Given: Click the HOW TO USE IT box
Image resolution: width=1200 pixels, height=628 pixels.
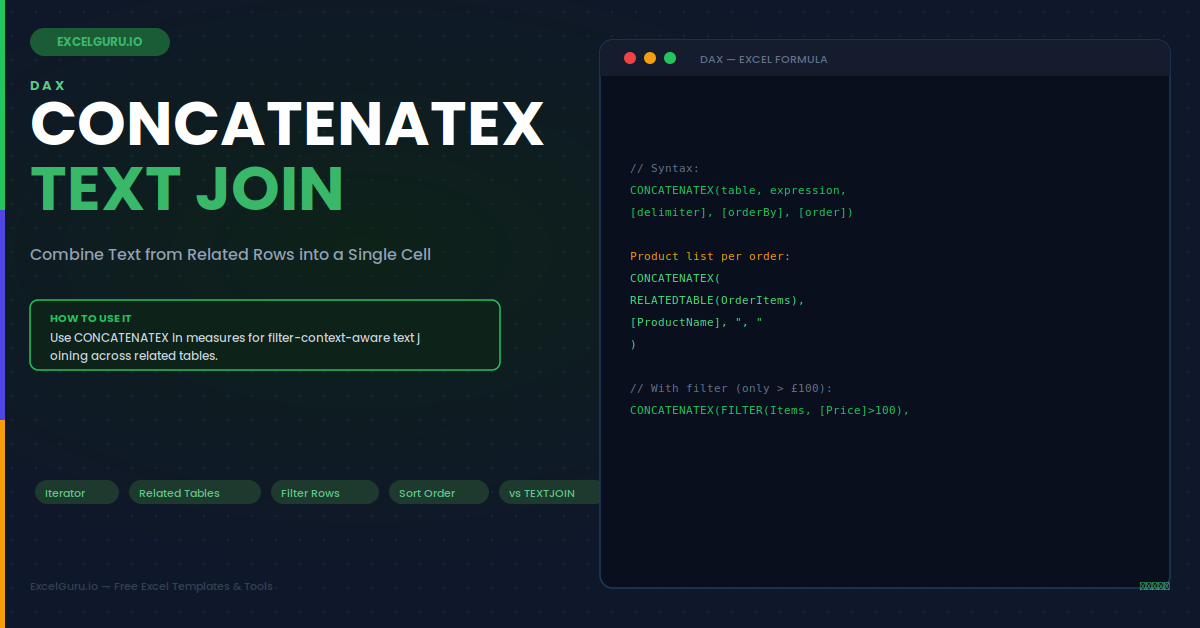Looking at the screenshot, I should tap(265, 335).
